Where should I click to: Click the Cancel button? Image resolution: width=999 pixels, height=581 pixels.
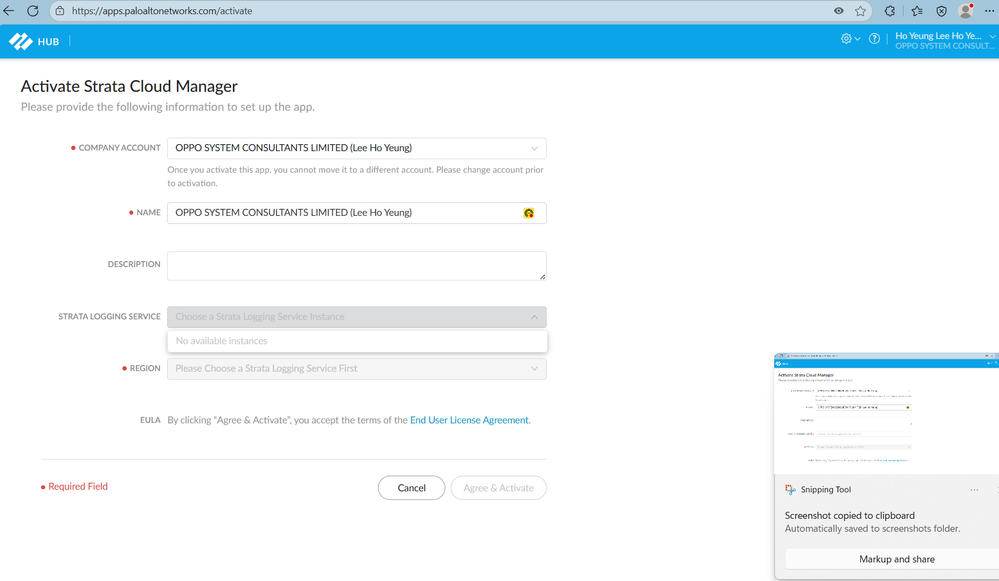[x=411, y=487]
